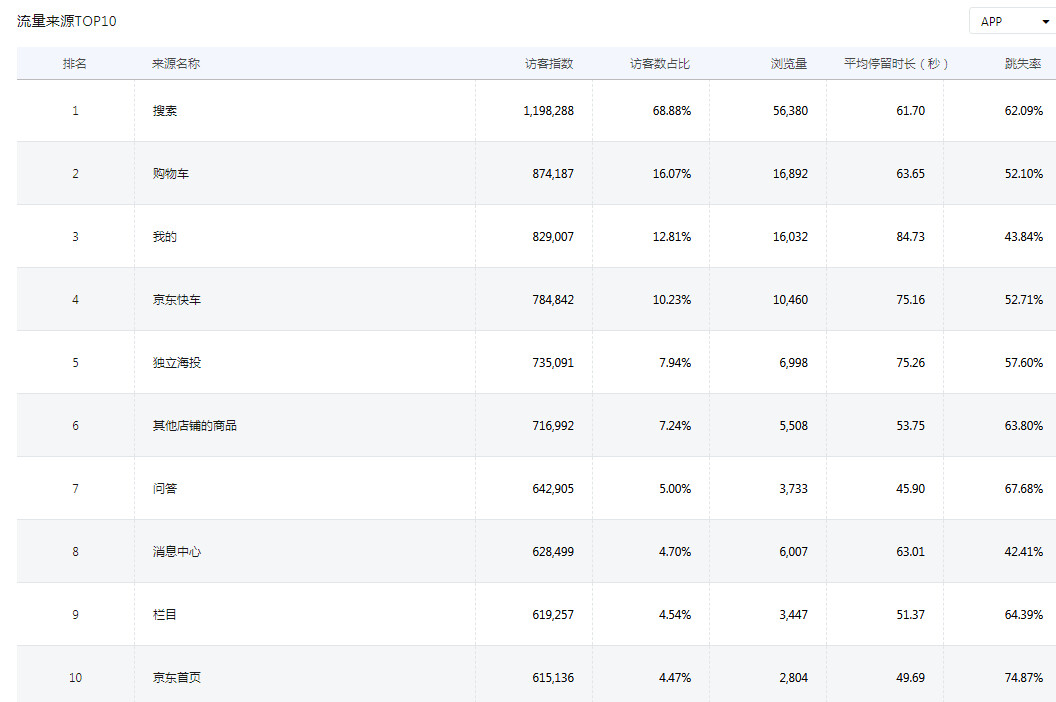Select the 京东快车 source name
1056x702 pixels.
pyautogui.click(x=176, y=300)
